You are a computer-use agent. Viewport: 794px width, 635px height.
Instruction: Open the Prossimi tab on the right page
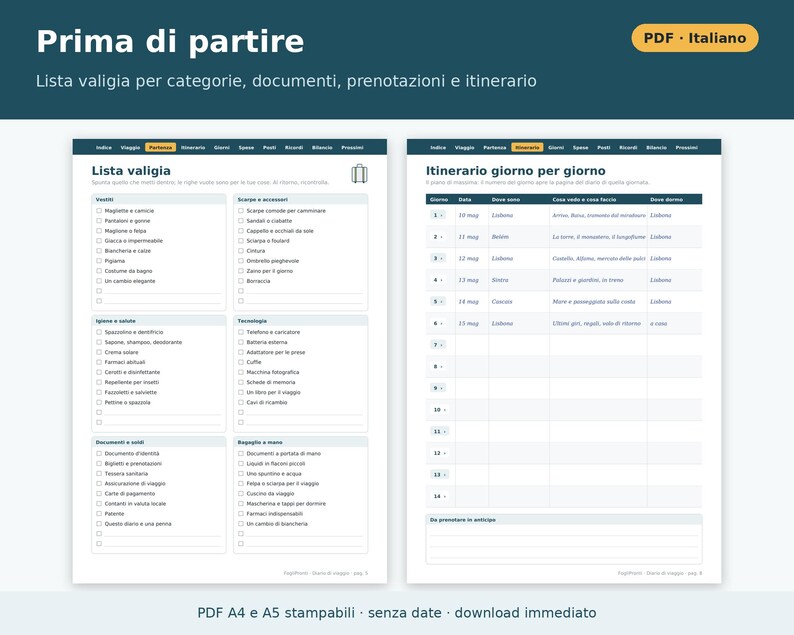click(687, 147)
